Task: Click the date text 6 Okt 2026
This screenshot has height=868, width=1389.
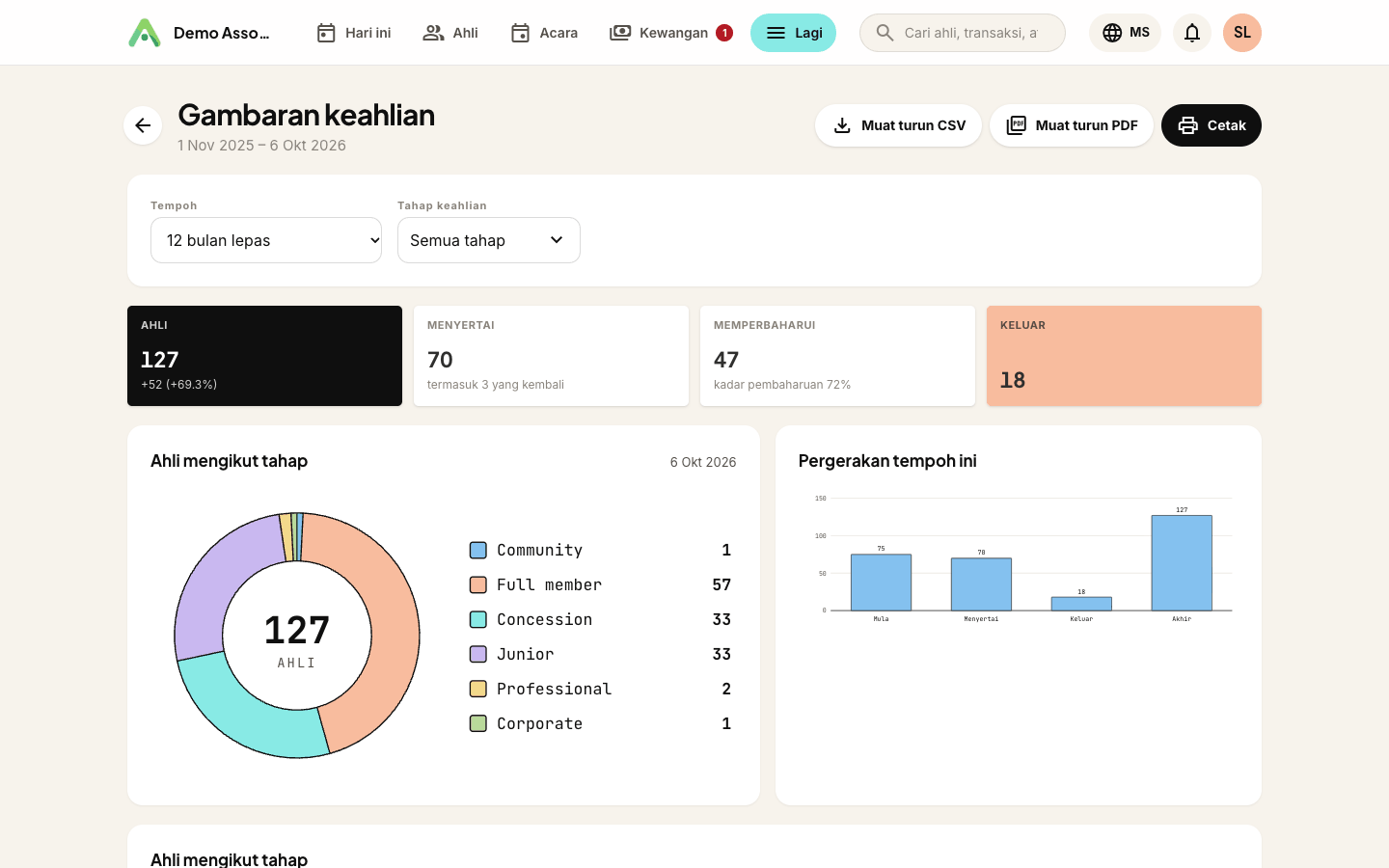Action: pyautogui.click(x=703, y=462)
